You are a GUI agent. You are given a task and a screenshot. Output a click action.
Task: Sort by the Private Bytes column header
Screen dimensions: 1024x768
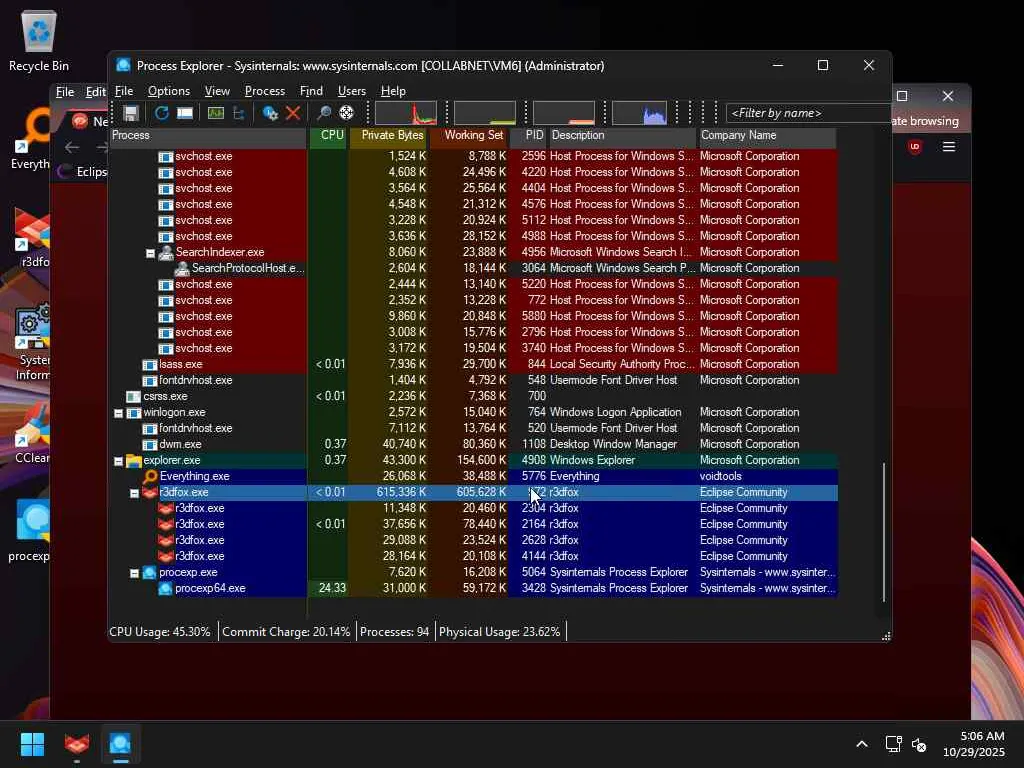coord(389,135)
